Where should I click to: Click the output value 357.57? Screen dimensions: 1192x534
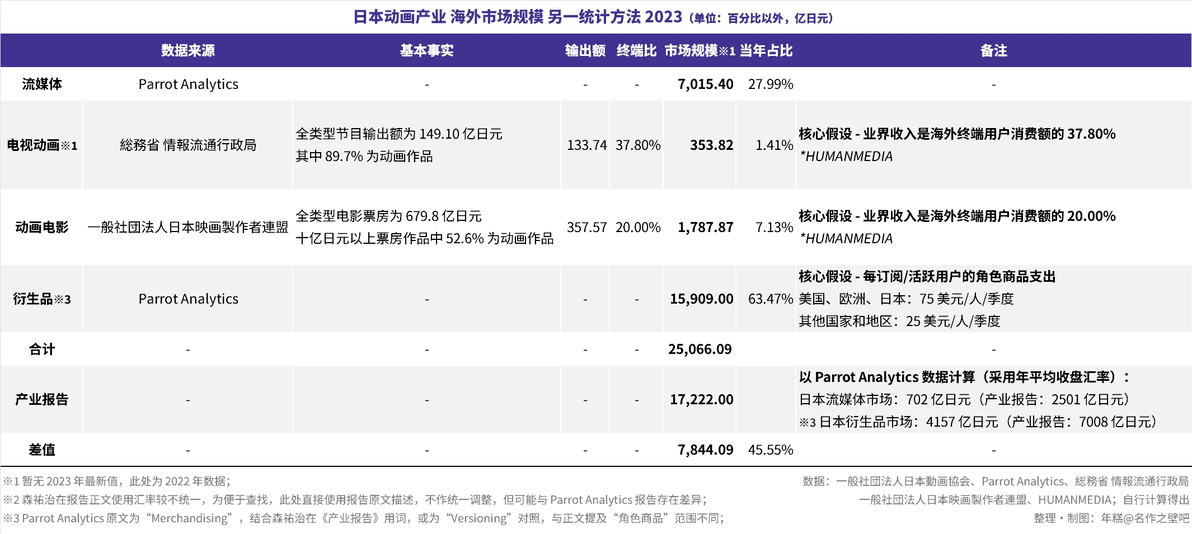(587, 227)
